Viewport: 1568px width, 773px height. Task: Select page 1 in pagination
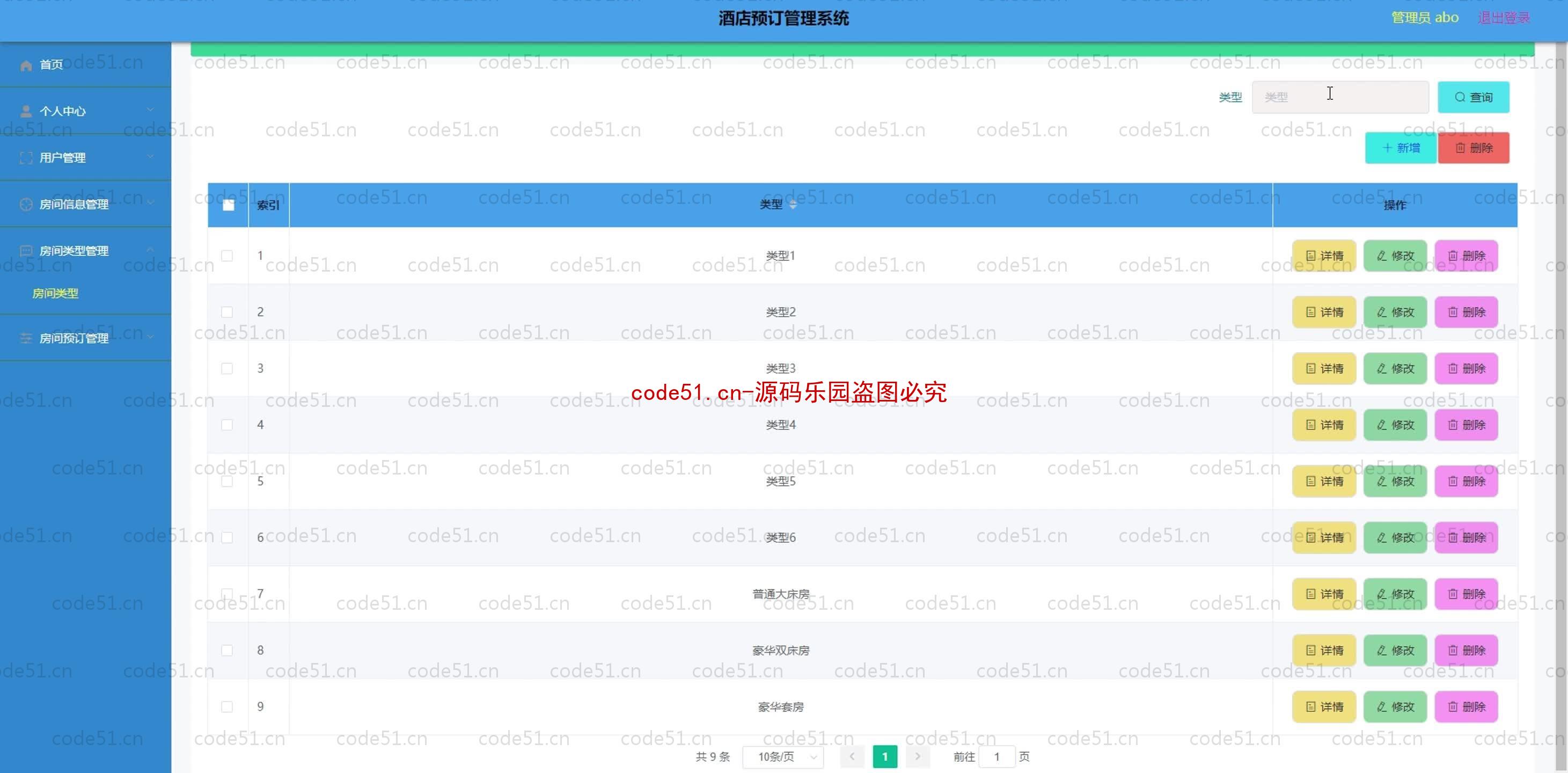tap(885, 757)
